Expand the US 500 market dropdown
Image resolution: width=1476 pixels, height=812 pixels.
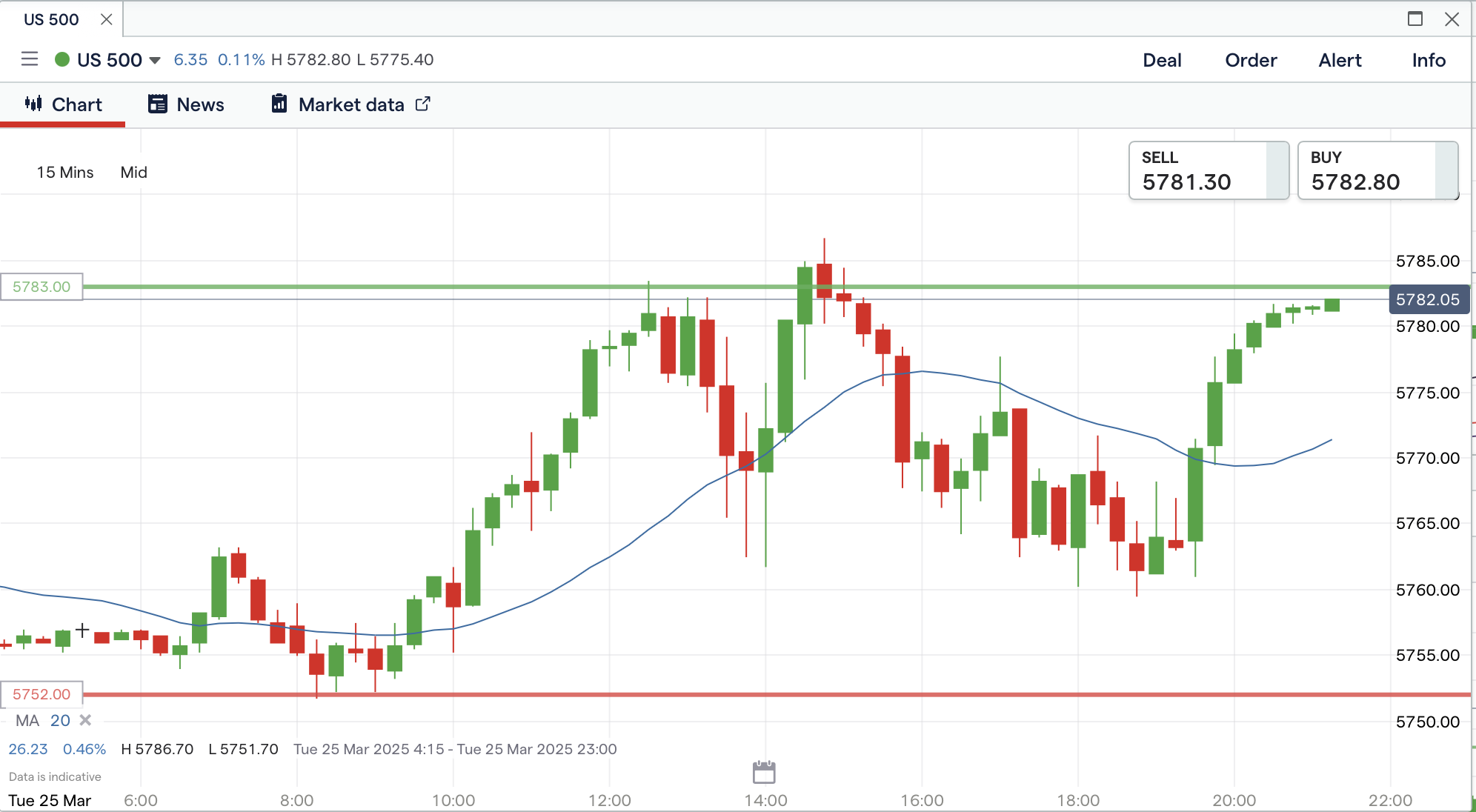coord(155,60)
